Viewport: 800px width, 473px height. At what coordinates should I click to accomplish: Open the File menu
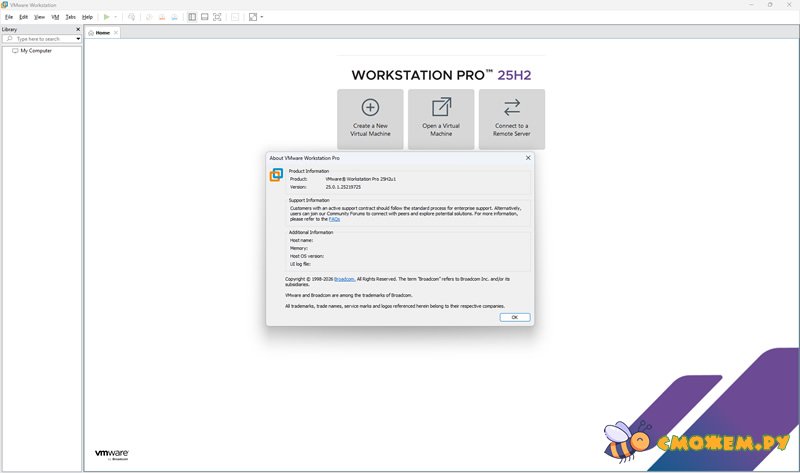click(x=9, y=17)
